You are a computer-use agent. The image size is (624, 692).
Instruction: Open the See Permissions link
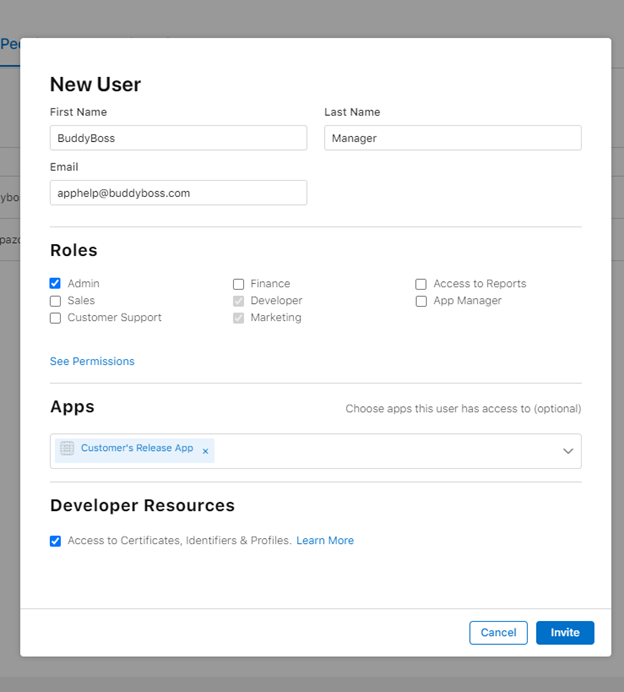tap(92, 361)
